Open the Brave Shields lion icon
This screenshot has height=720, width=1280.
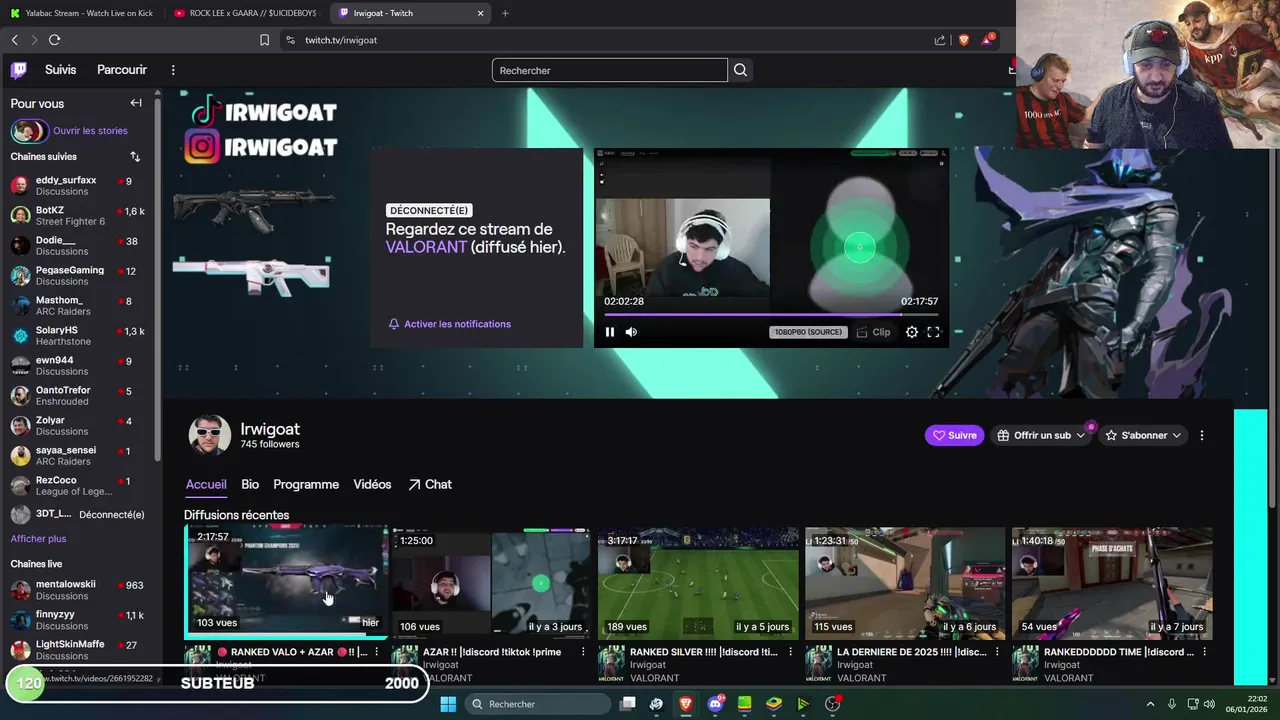[x=963, y=40]
